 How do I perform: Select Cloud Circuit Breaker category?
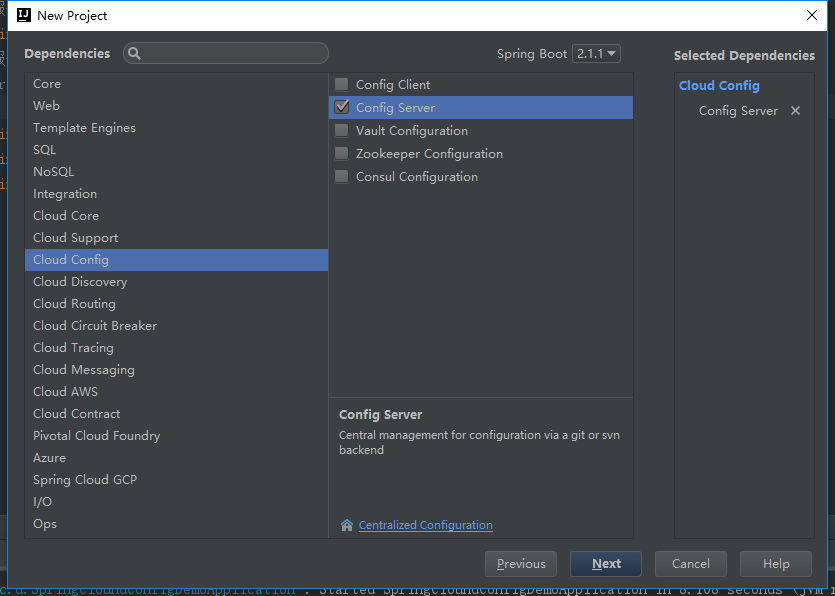(x=176, y=325)
